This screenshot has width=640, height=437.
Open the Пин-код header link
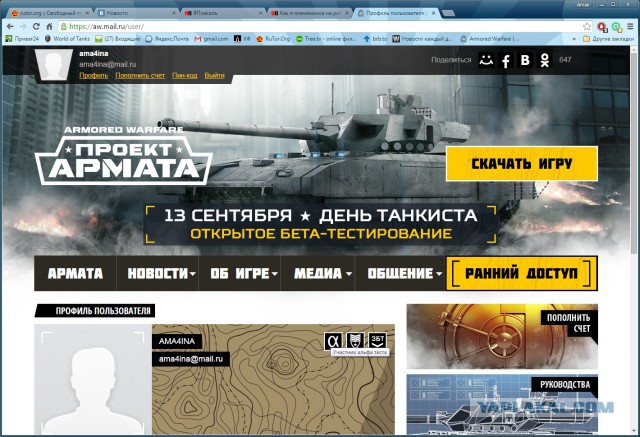click(184, 75)
